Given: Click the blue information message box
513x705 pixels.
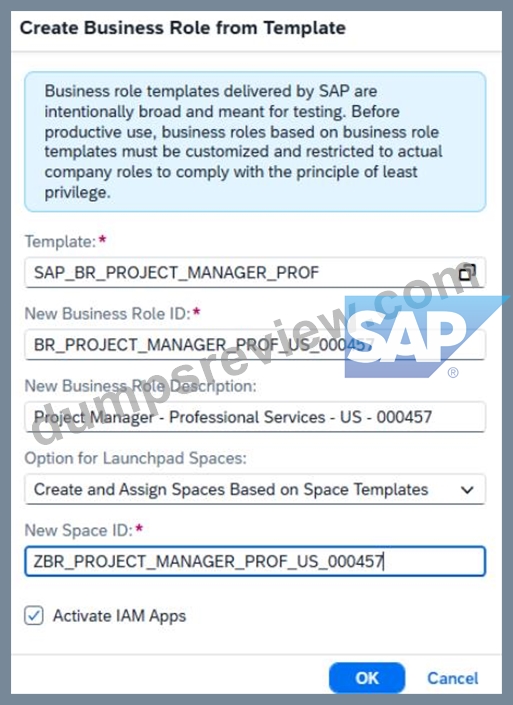Looking at the screenshot, I should point(255,142).
